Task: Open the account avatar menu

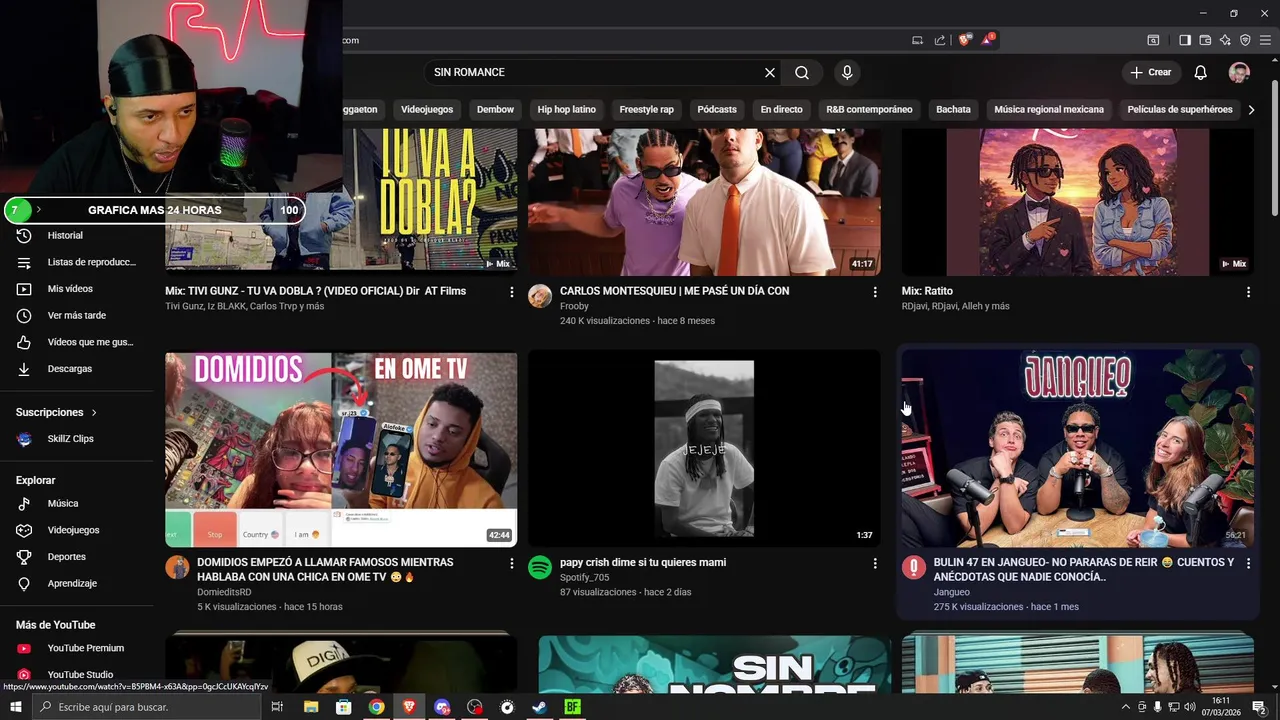Action: (x=1239, y=72)
